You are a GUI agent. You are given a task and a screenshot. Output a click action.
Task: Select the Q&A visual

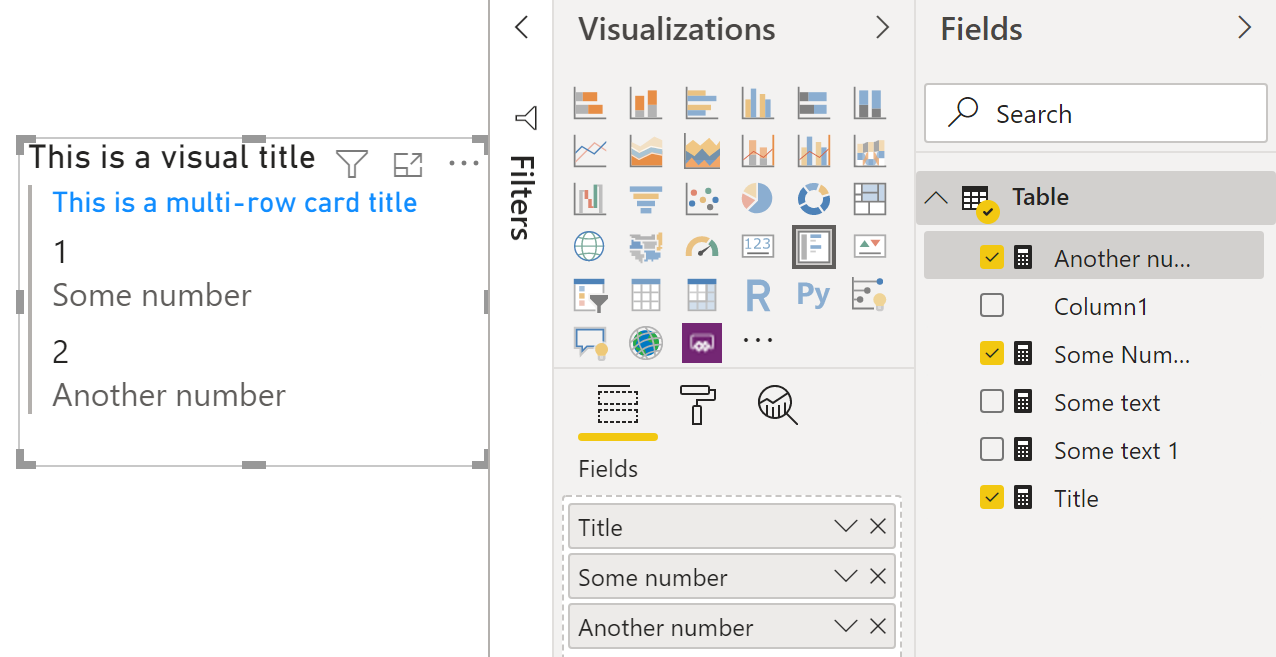click(x=589, y=343)
